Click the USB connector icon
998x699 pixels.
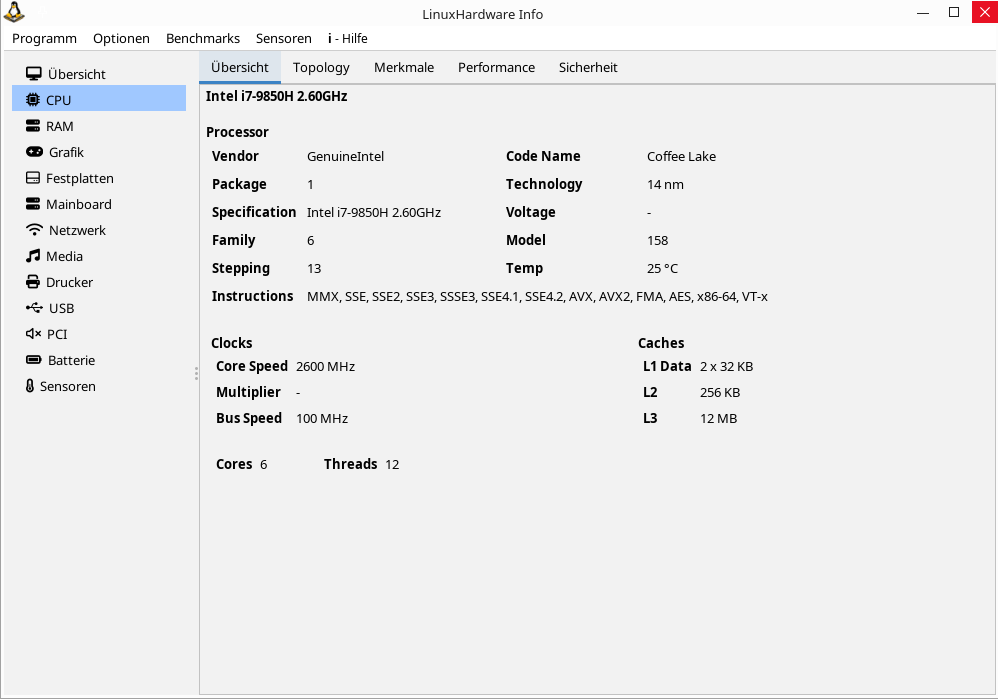tap(34, 308)
